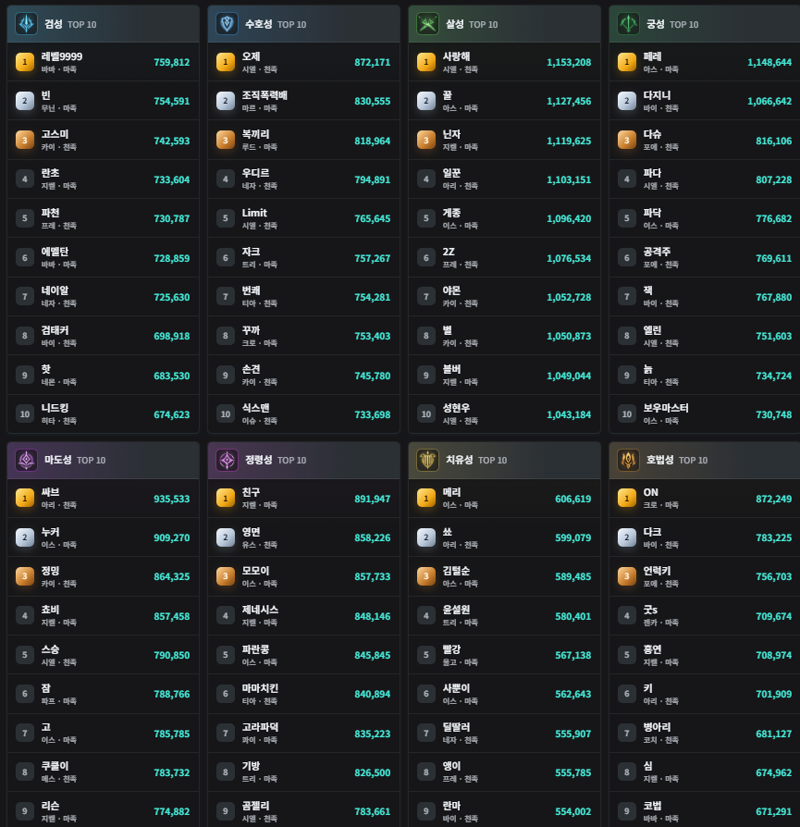Click the rank 10 badge beside 니드킹
The image size is (800, 827).
(25, 415)
